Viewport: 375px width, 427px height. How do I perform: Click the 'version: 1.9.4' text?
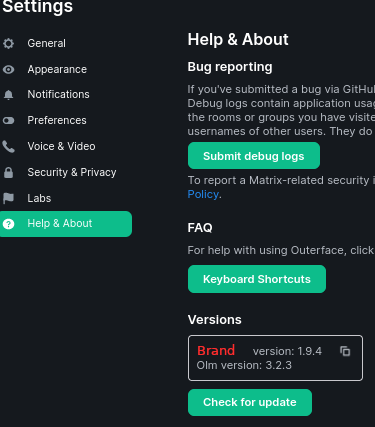point(287,351)
